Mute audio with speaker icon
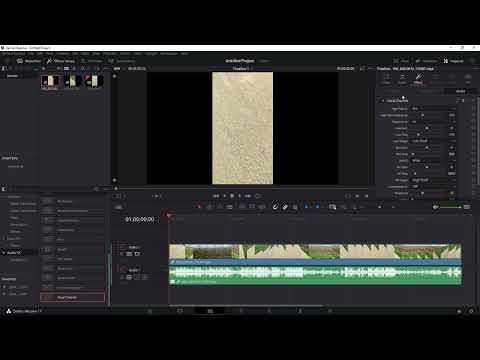Image resolution: width=480 pixels, height=360 pixels. coord(435,207)
